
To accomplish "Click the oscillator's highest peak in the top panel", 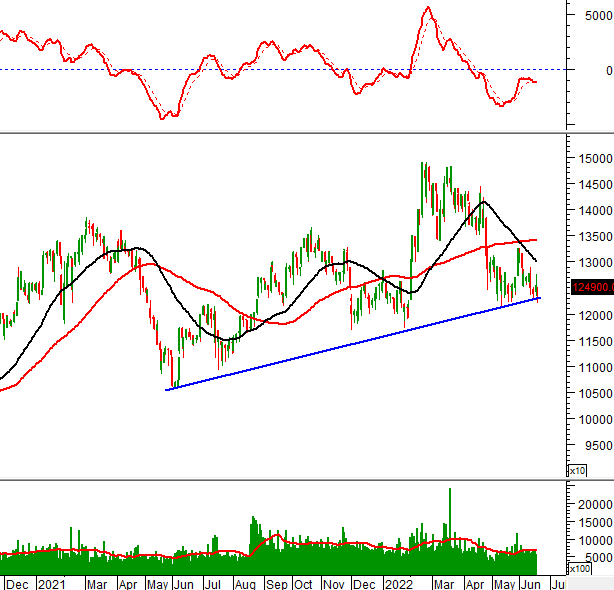I will [x=428, y=9].
